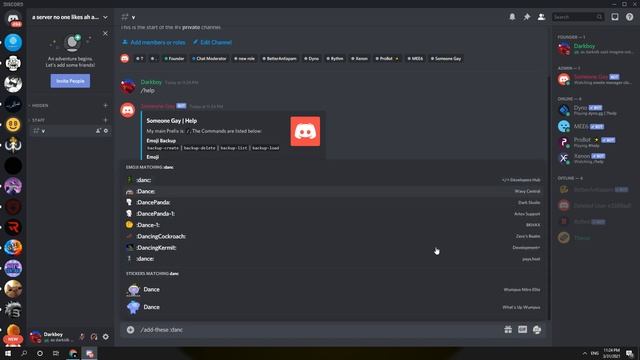
Task: Open edit channel gear on v channel
Action: [106, 131]
